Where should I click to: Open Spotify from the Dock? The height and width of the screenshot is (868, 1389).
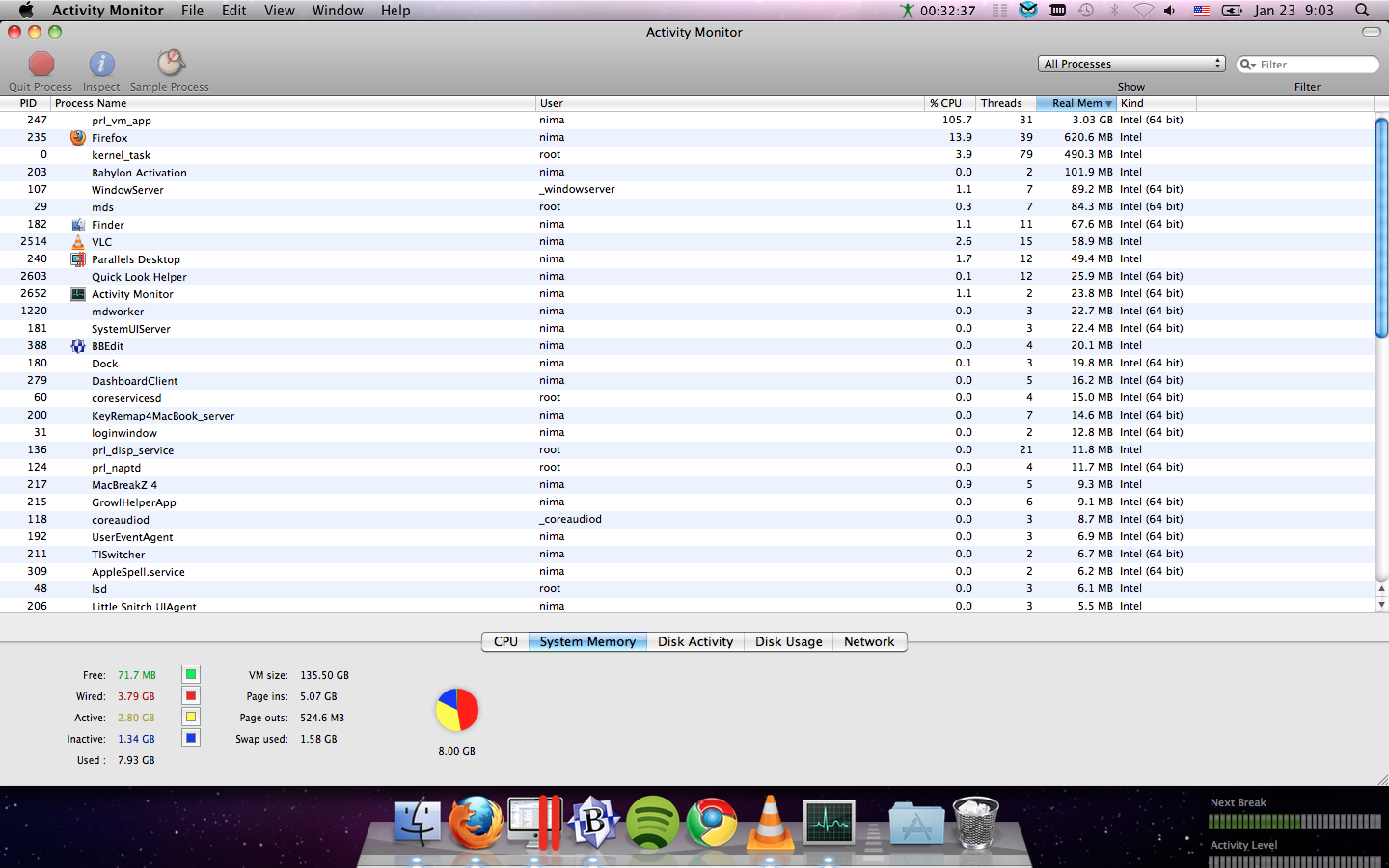point(653,823)
